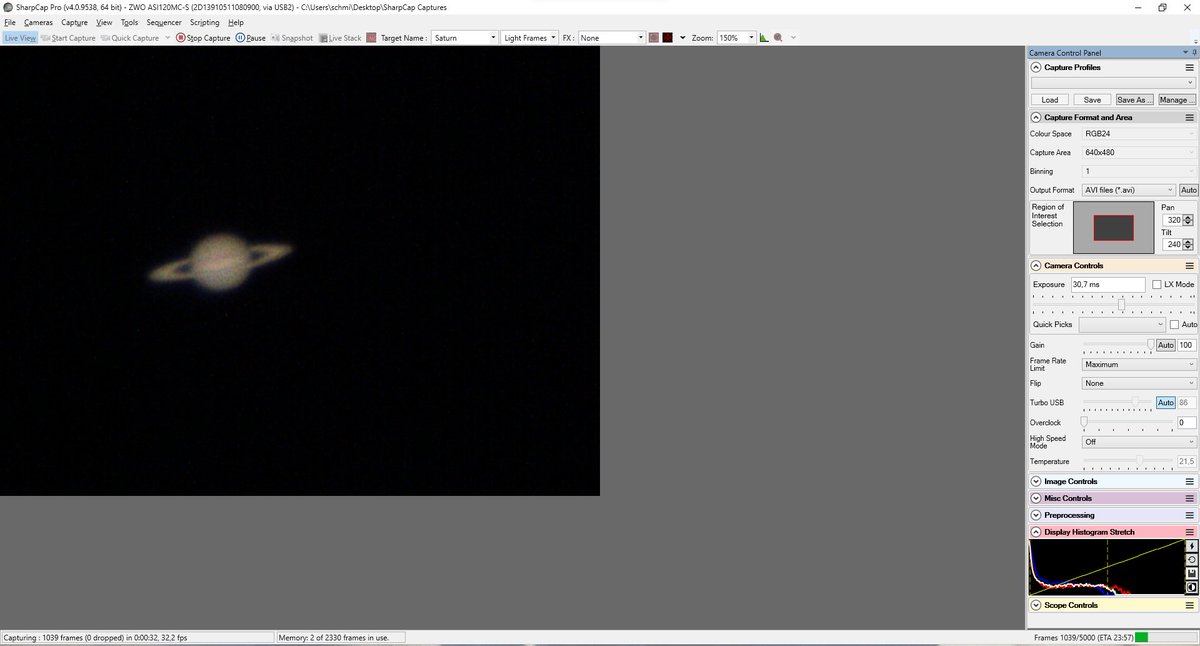Click the Exposure 30,7 ms input field
This screenshot has width=1200, height=646.
click(x=1107, y=284)
